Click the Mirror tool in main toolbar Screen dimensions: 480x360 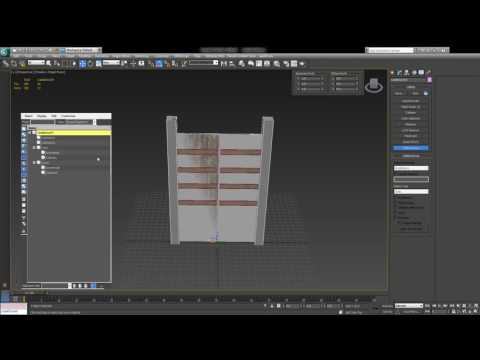224,63
